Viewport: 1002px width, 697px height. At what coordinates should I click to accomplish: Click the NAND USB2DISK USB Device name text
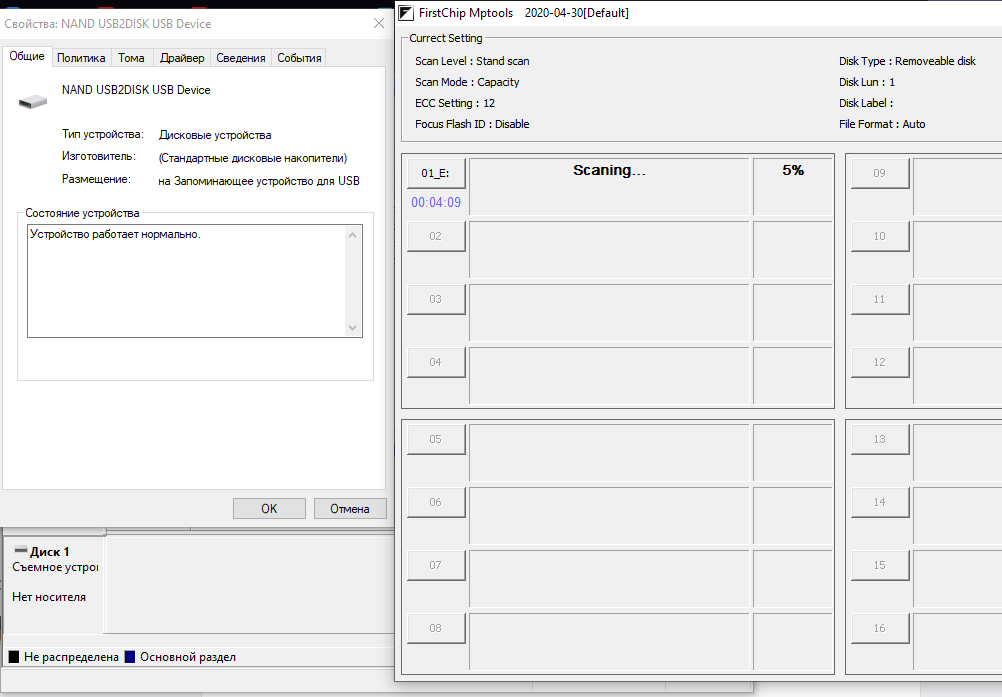coord(136,90)
